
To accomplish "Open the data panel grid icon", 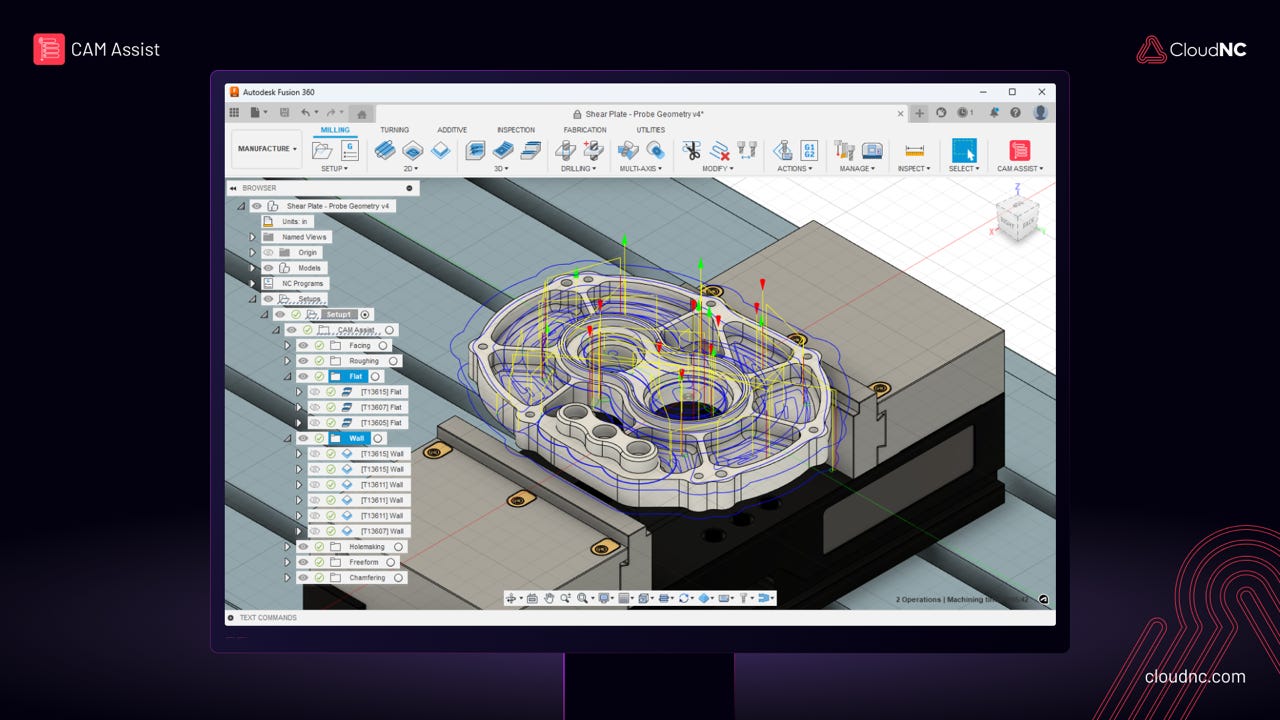I will (x=235, y=113).
